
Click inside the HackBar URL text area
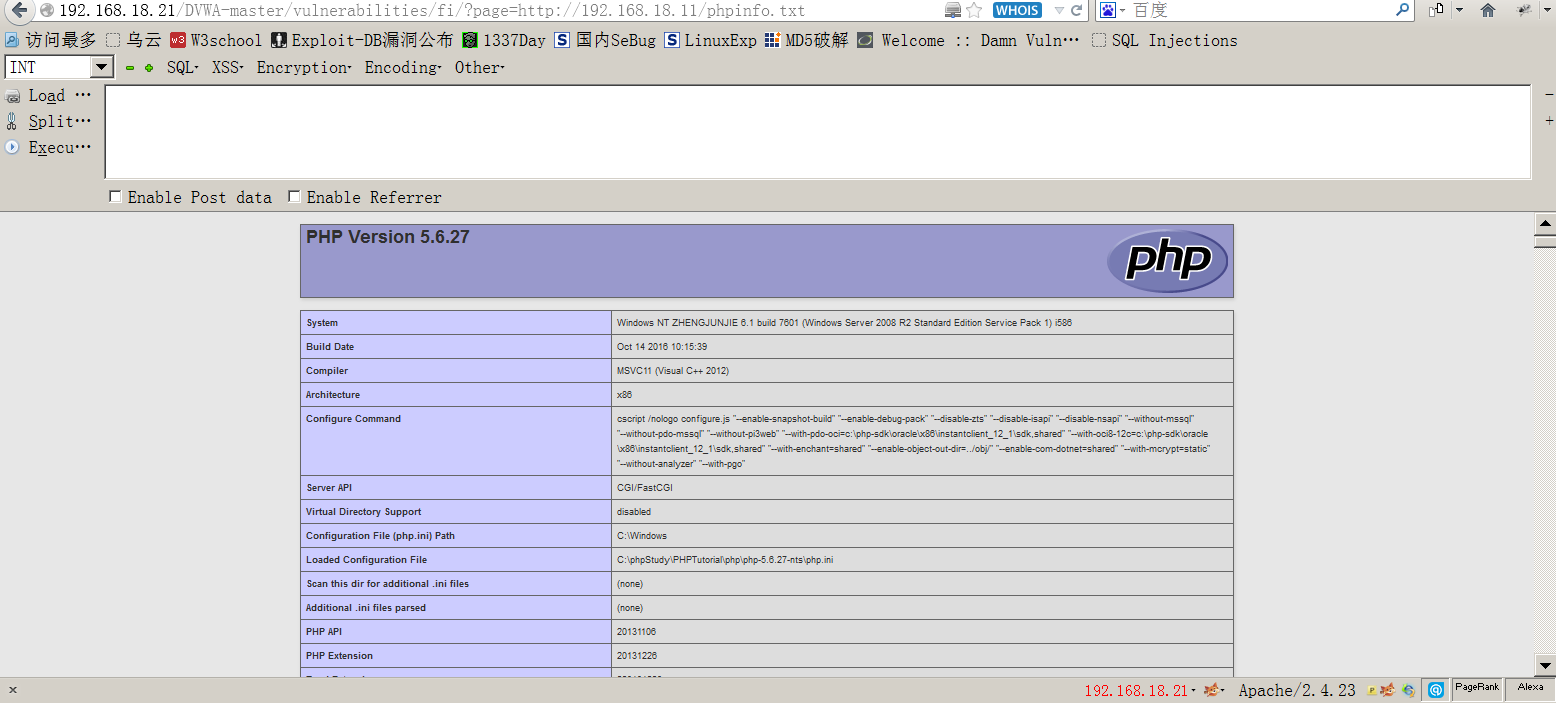point(817,132)
